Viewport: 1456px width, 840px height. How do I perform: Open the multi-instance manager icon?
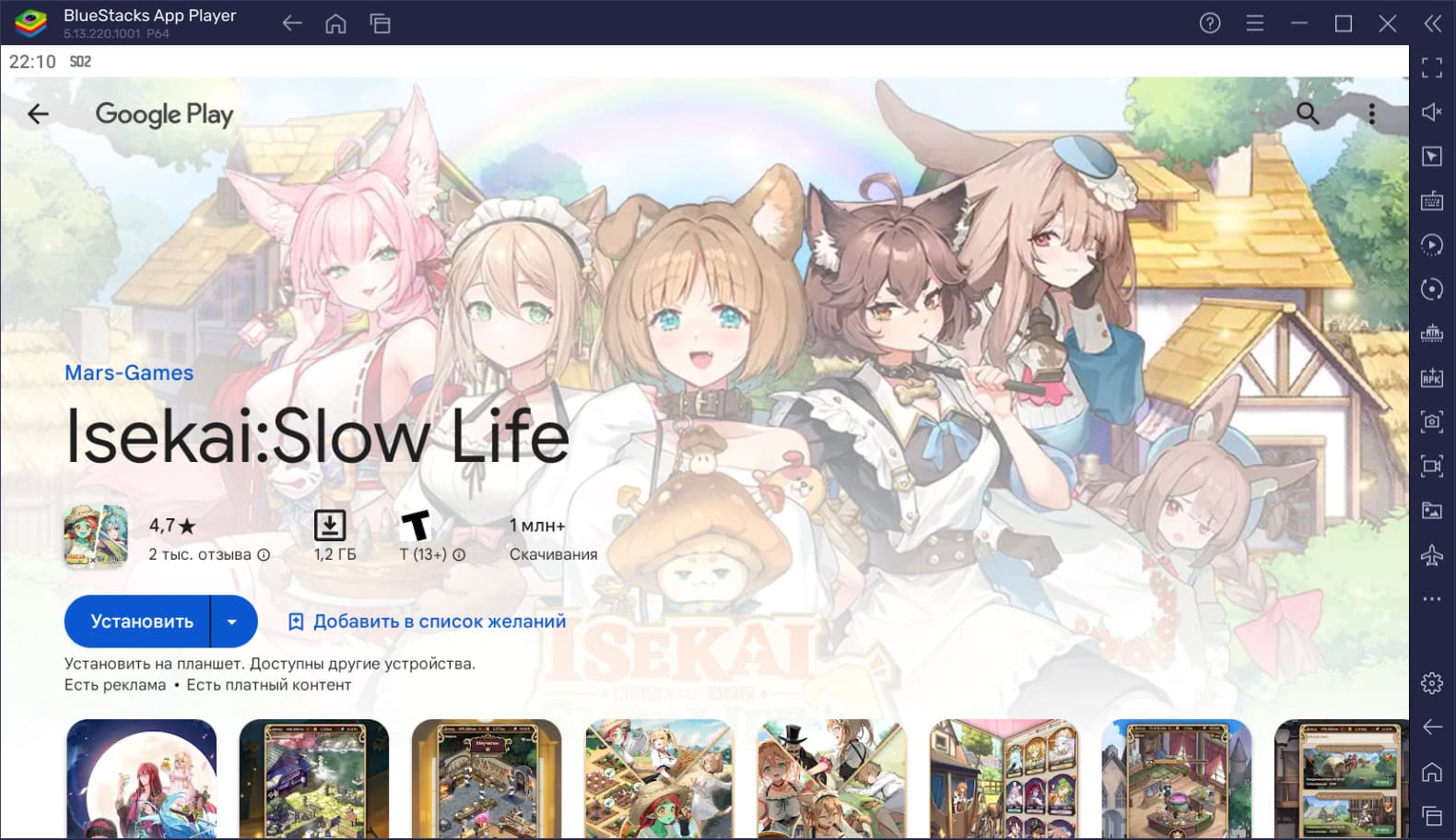click(x=1432, y=333)
